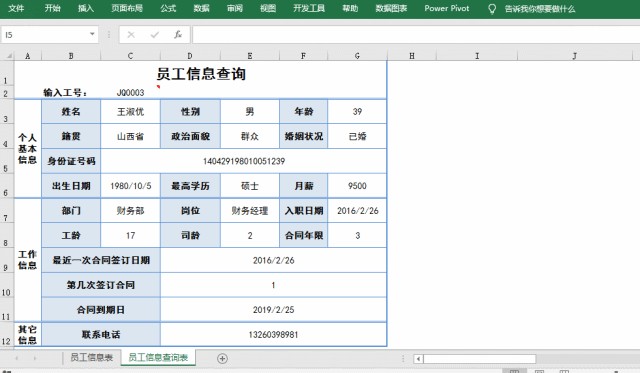Click the political status value 群众
Screen dimensions: 640x373
pos(250,136)
